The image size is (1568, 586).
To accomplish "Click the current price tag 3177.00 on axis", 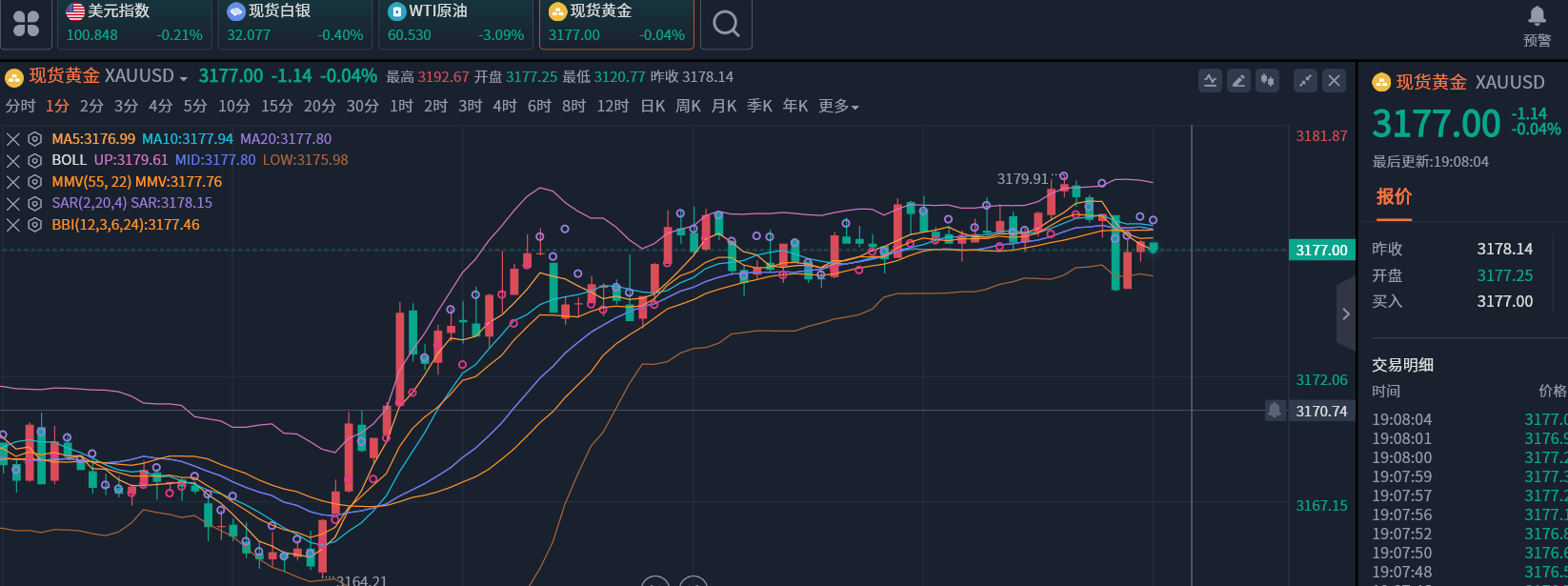I will (1321, 251).
